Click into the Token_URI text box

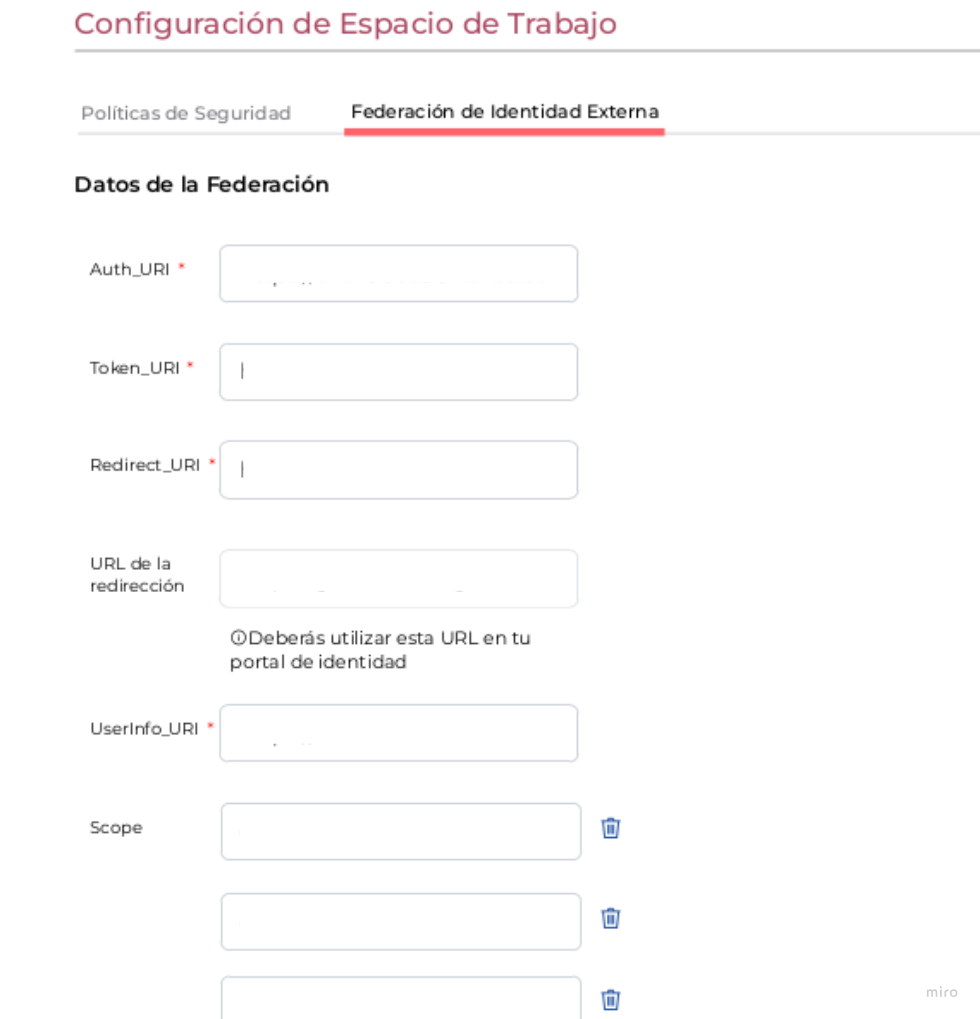pyautogui.click(x=398, y=372)
